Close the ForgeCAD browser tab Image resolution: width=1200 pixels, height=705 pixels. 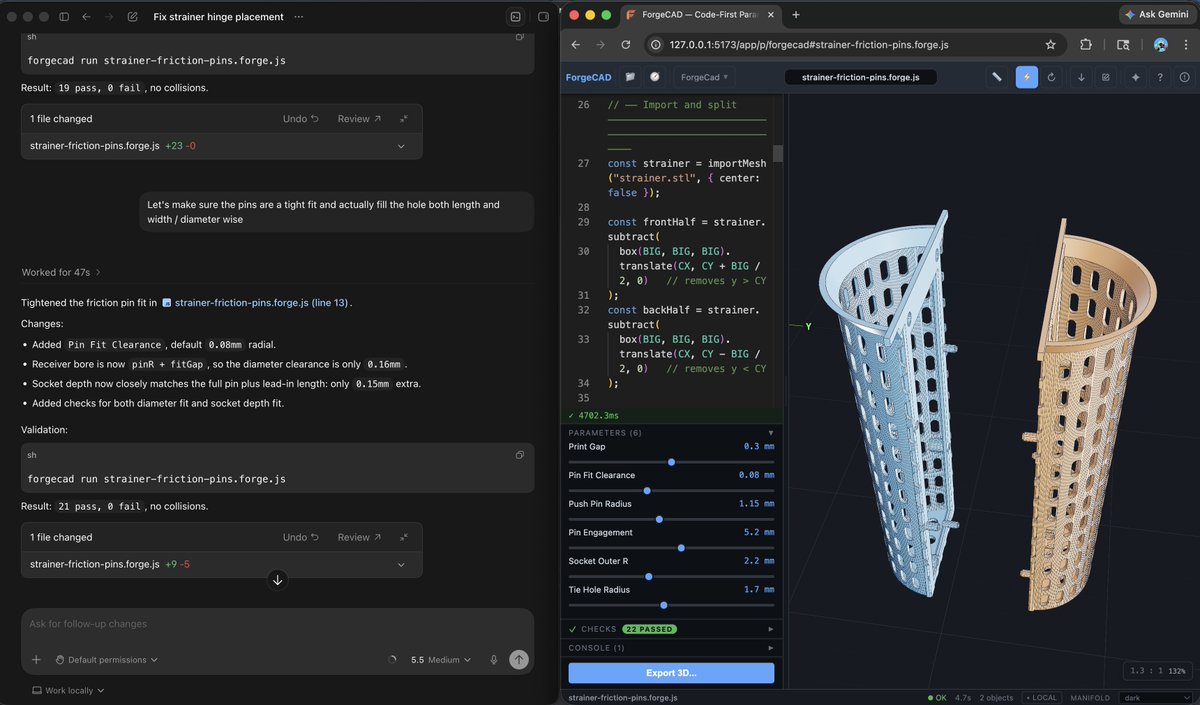click(x=771, y=15)
